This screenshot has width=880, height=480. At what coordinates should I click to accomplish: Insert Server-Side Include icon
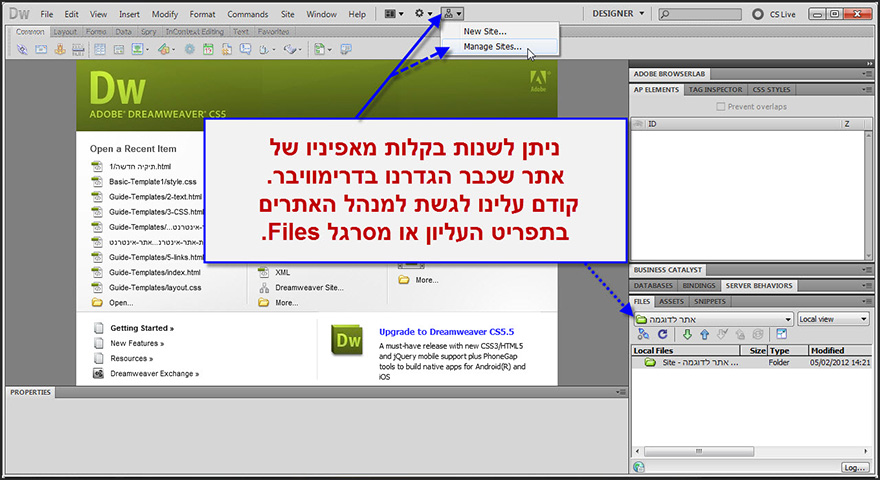point(227,49)
